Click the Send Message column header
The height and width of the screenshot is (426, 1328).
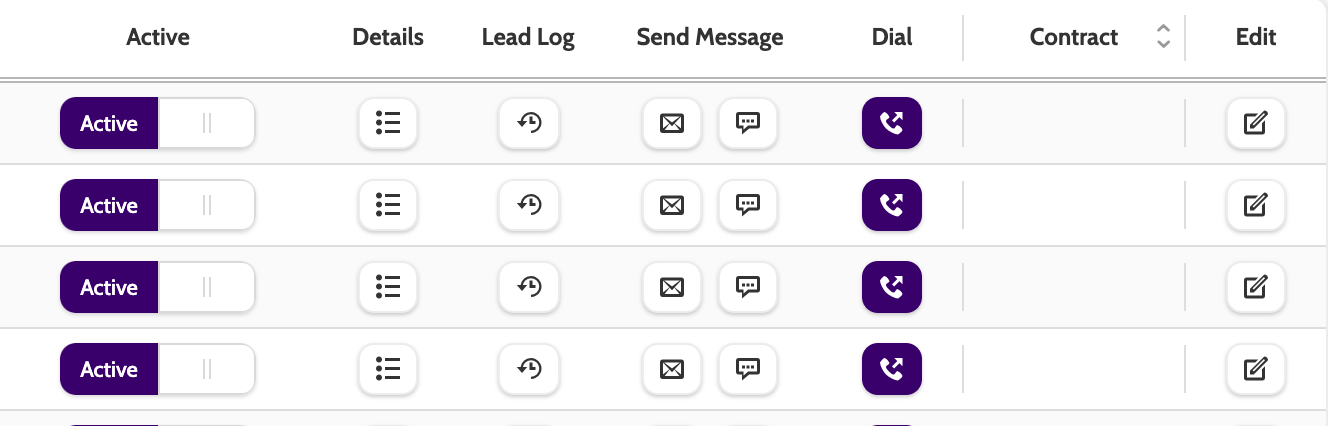[x=710, y=38]
